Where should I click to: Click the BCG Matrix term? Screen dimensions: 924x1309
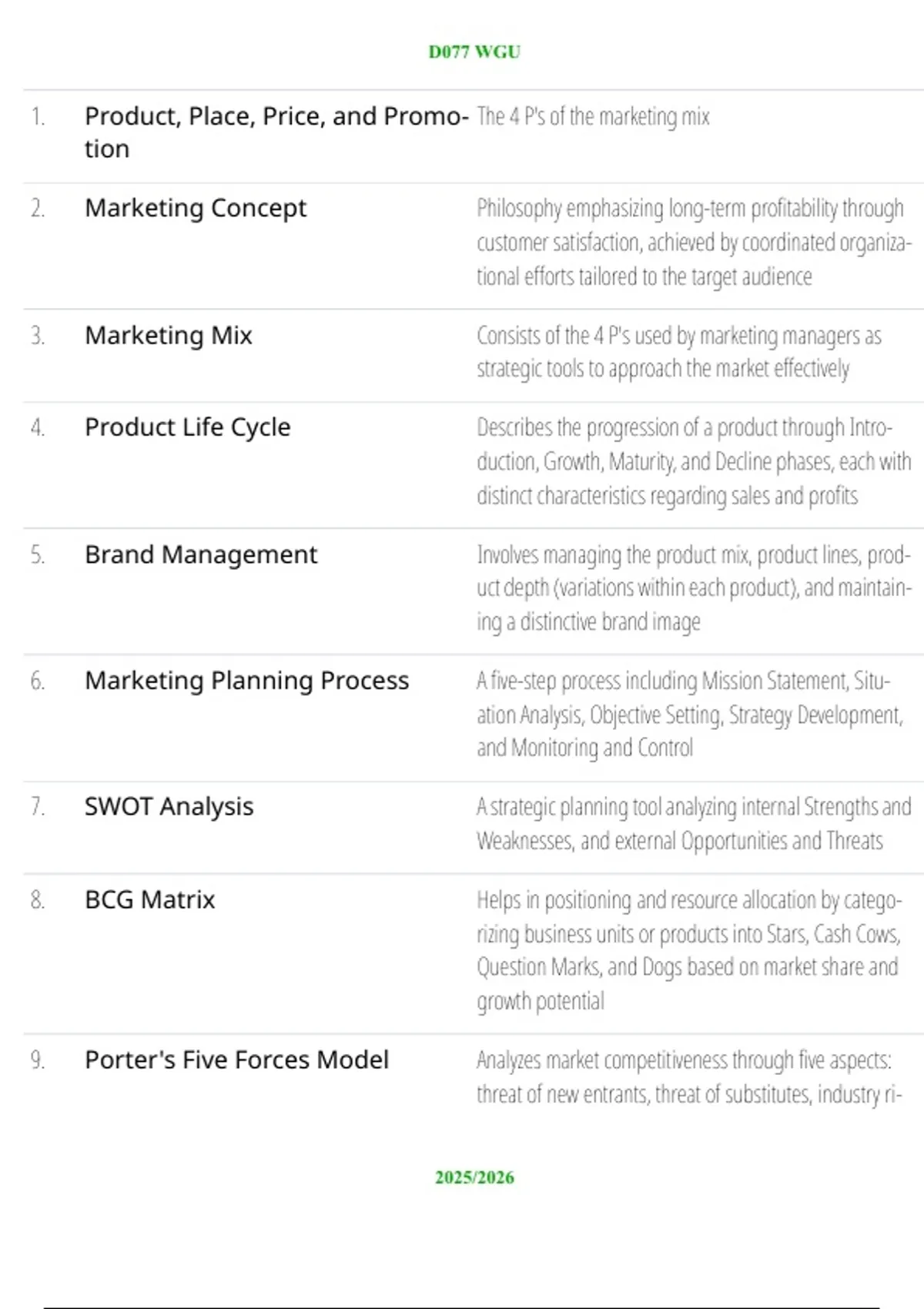pos(150,899)
